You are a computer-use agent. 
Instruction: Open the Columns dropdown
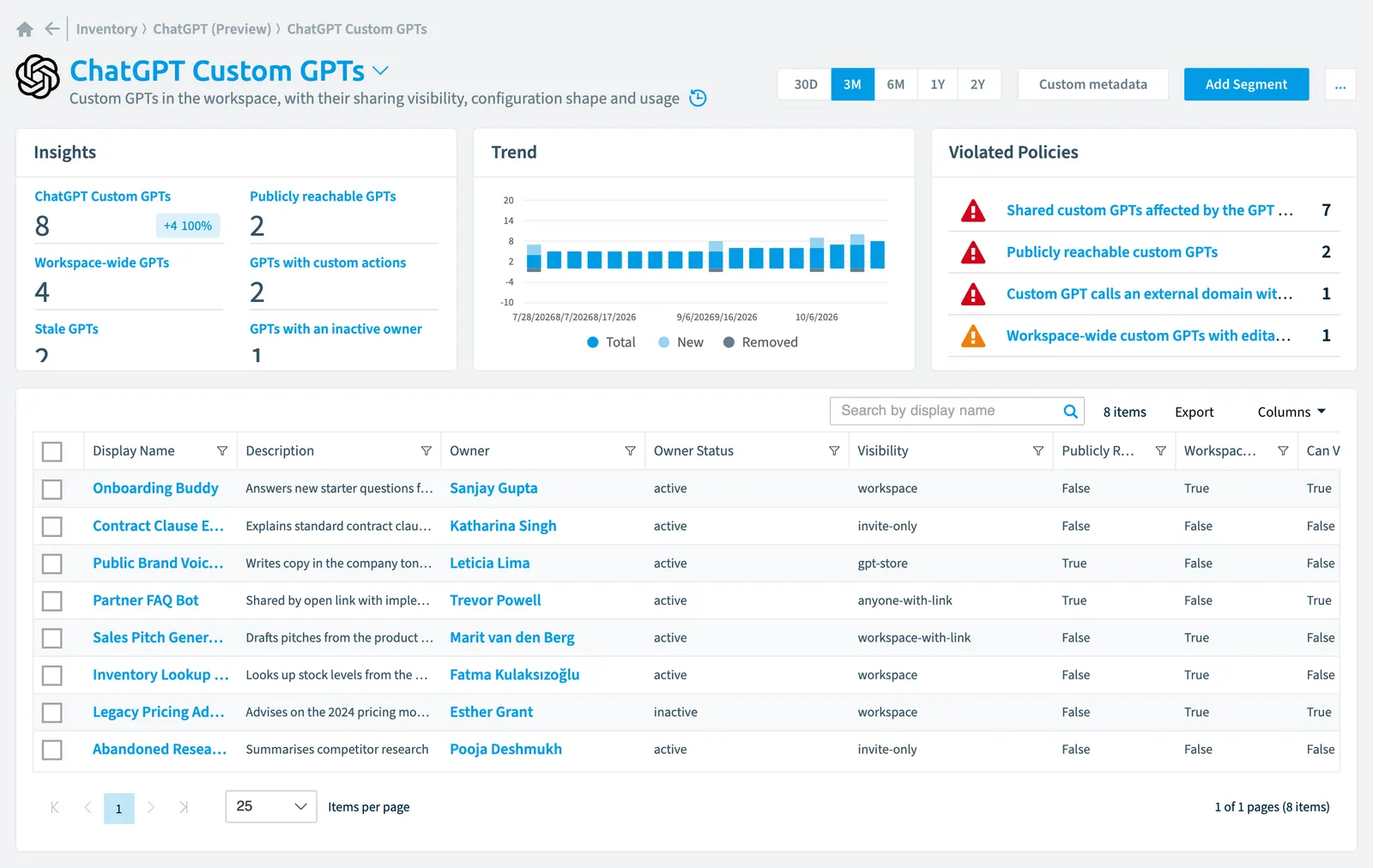(x=1291, y=412)
